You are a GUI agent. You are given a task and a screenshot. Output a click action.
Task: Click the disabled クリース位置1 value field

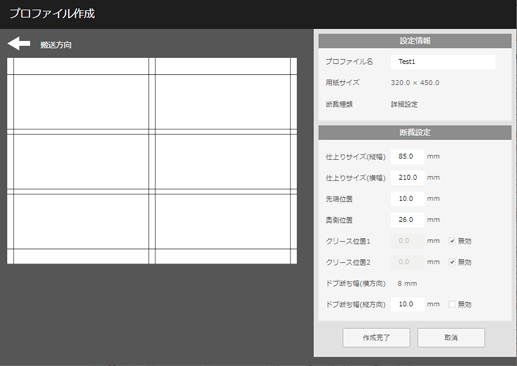pos(408,241)
